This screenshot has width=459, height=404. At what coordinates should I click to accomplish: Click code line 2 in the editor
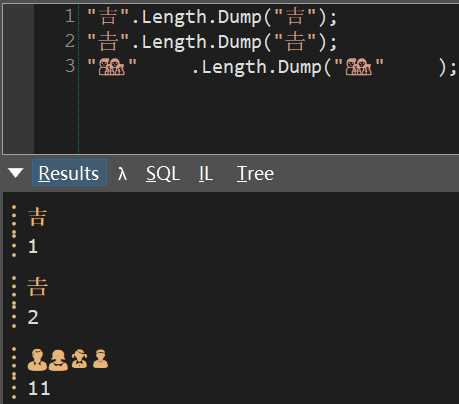pos(212,42)
